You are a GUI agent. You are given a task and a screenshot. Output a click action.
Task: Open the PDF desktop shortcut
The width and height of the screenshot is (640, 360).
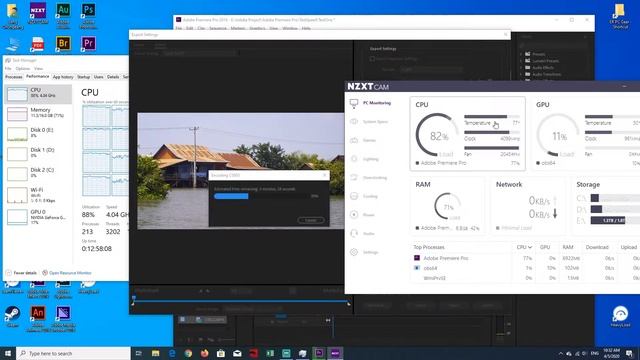38,44
